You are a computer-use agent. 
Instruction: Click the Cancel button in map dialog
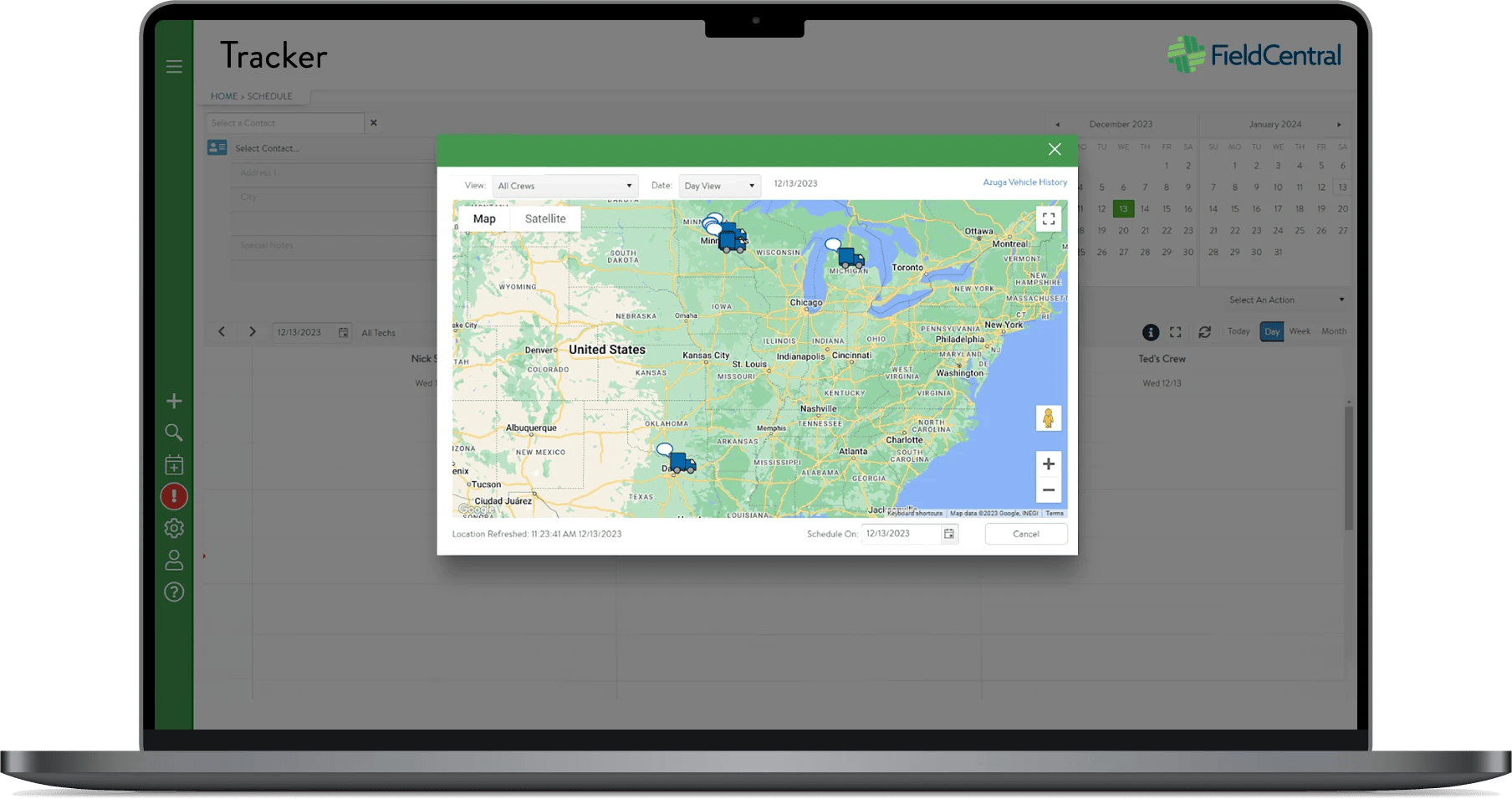[x=1025, y=534]
